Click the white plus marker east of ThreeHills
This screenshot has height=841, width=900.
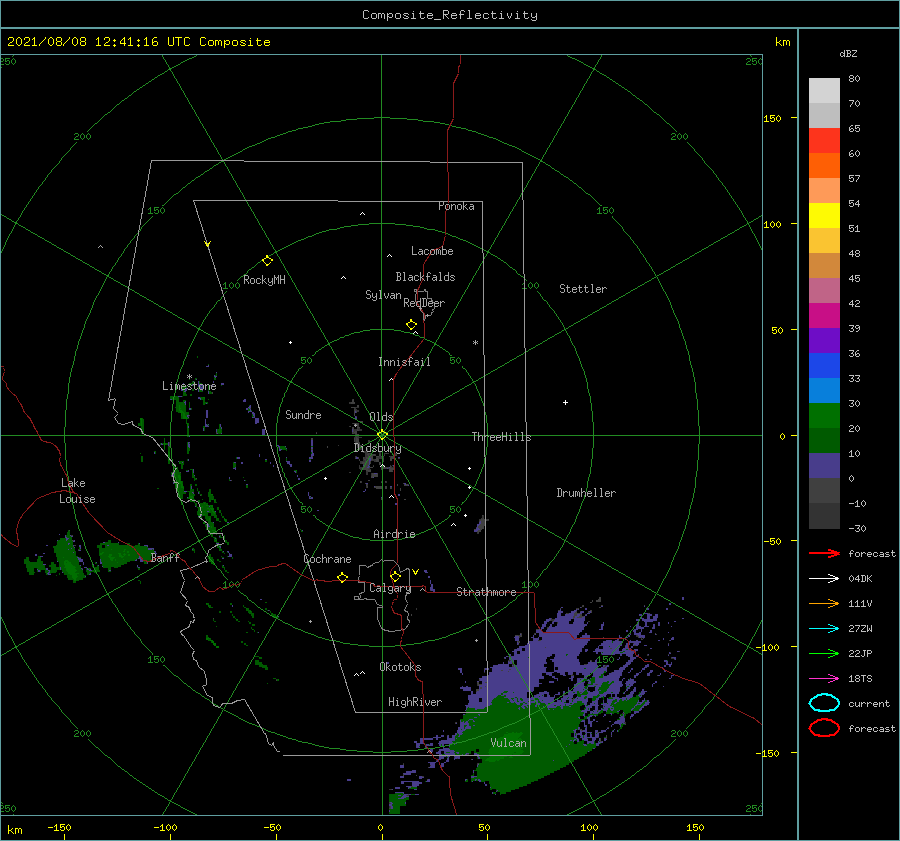coord(565,402)
